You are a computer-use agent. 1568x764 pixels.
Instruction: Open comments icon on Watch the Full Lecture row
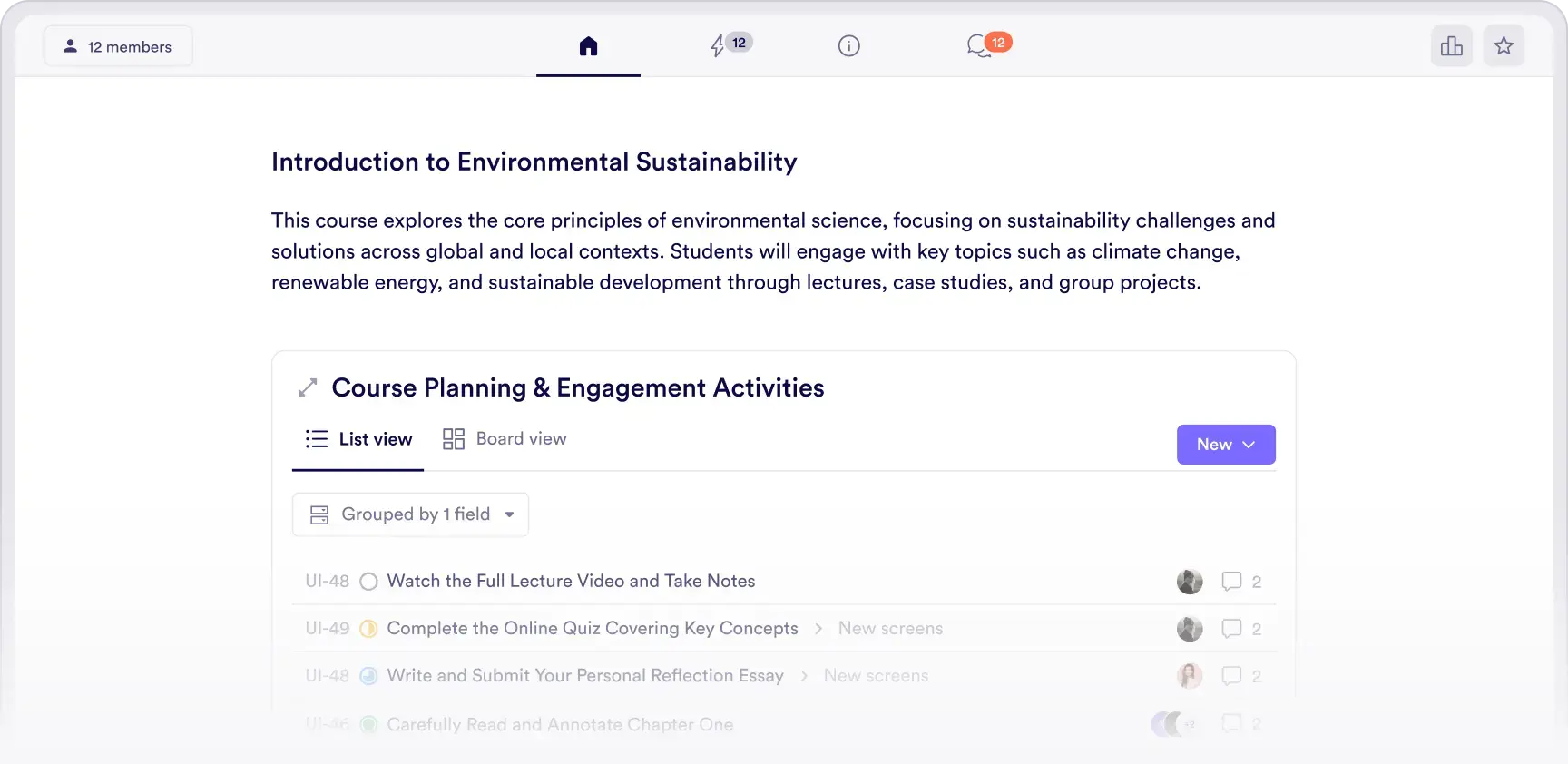pyautogui.click(x=1231, y=582)
